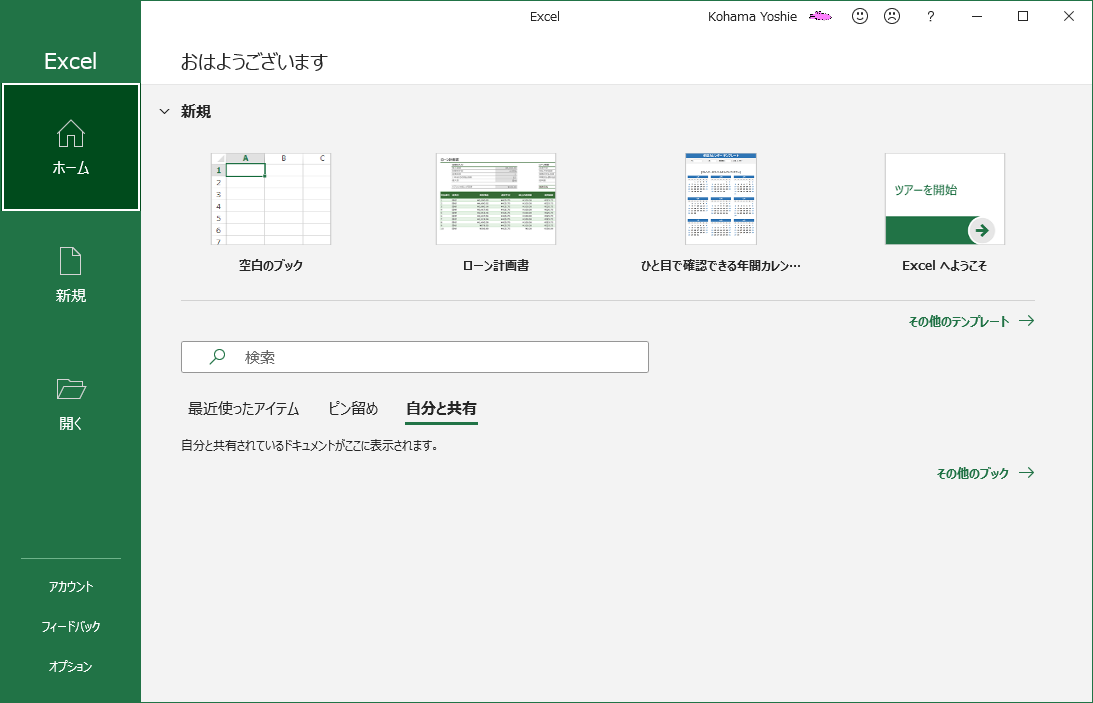Send a frown feedback face icon
The image size is (1093, 703).
pos(892,16)
